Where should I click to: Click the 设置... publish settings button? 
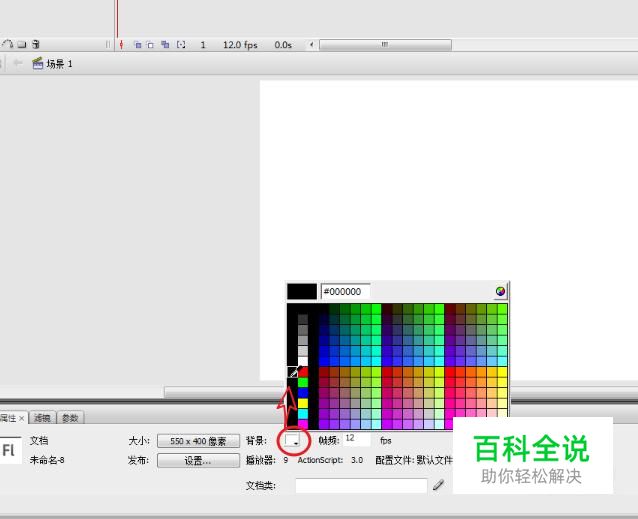[198, 460]
